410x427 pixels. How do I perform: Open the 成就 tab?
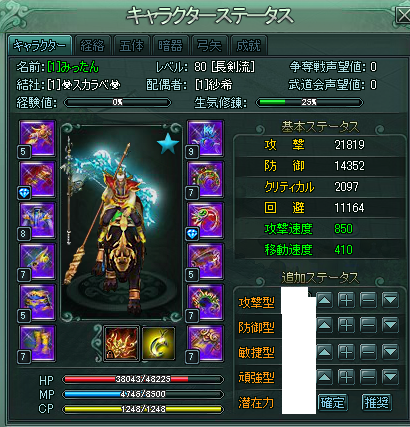248,45
